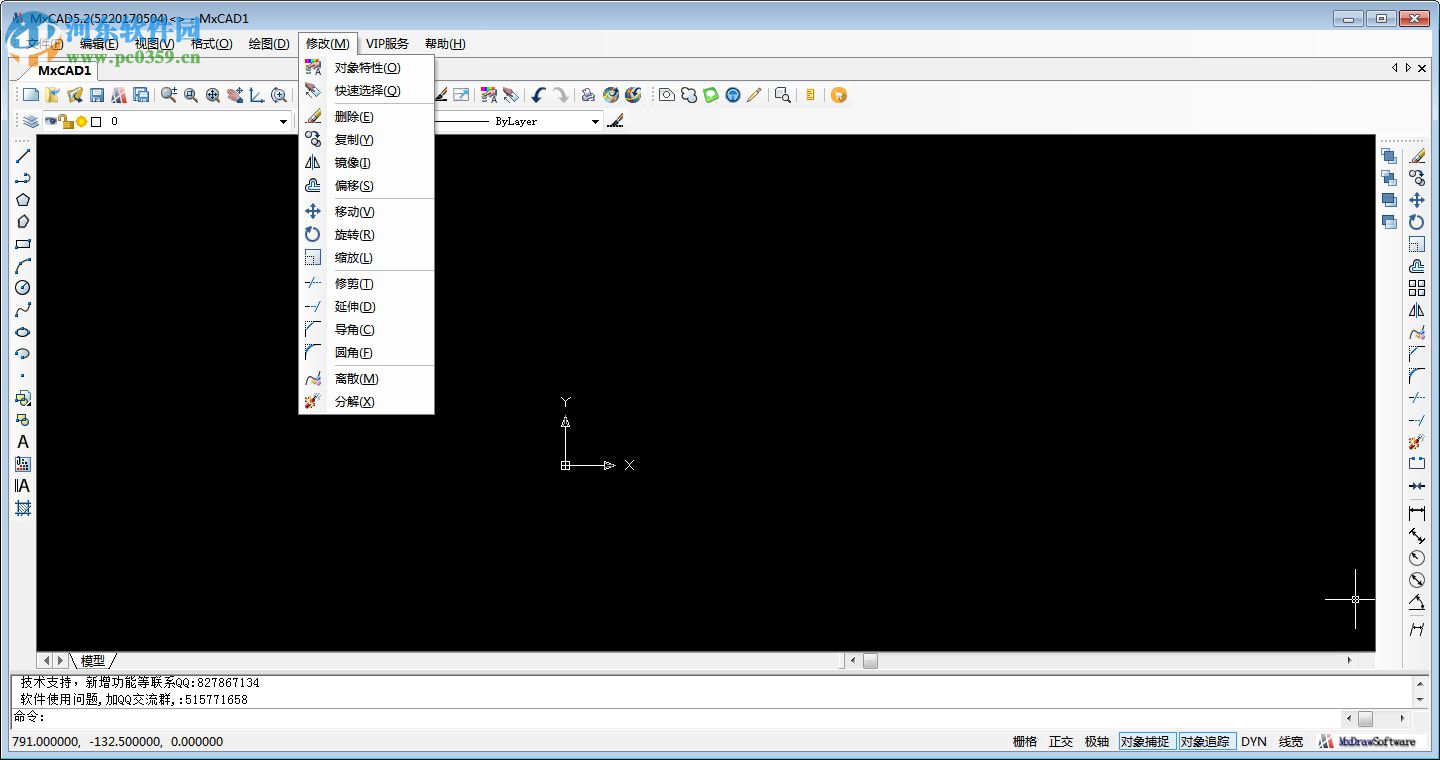Click 修剪(T) trim menu entry
1440x760 pixels.
(366, 284)
